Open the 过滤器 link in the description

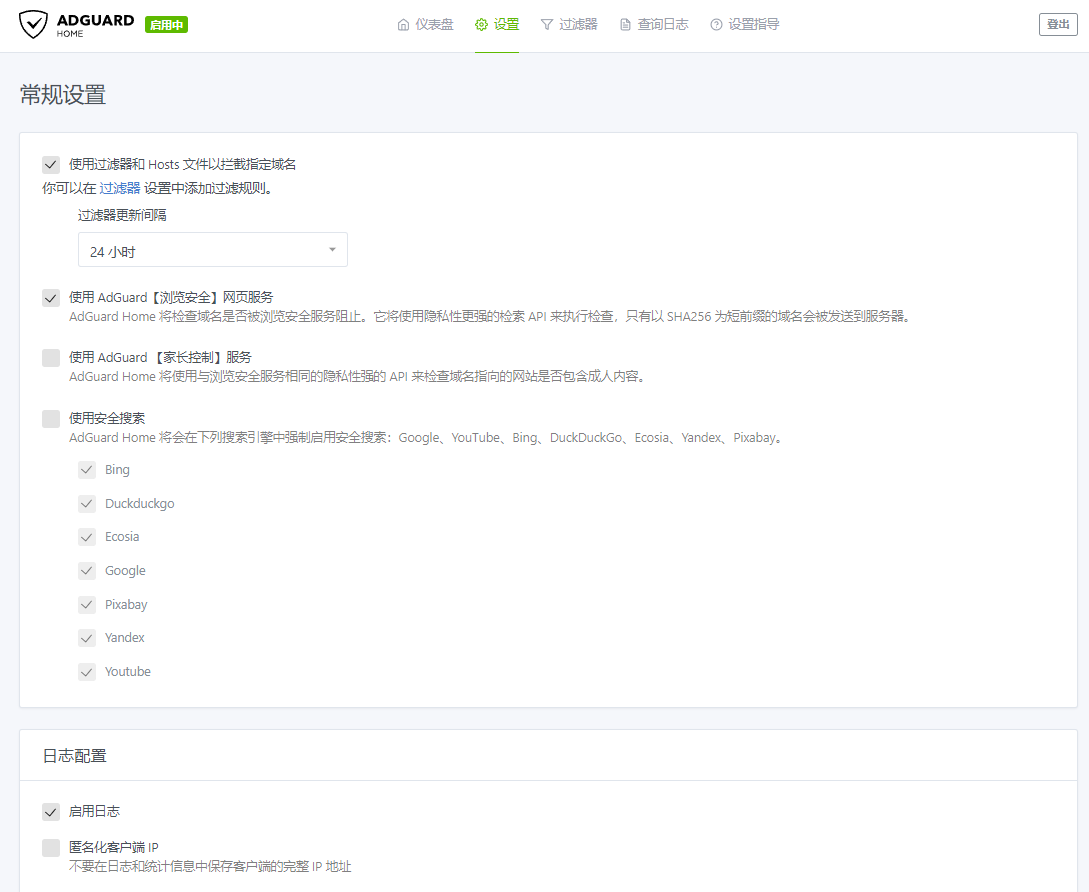[x=120, y=188]
